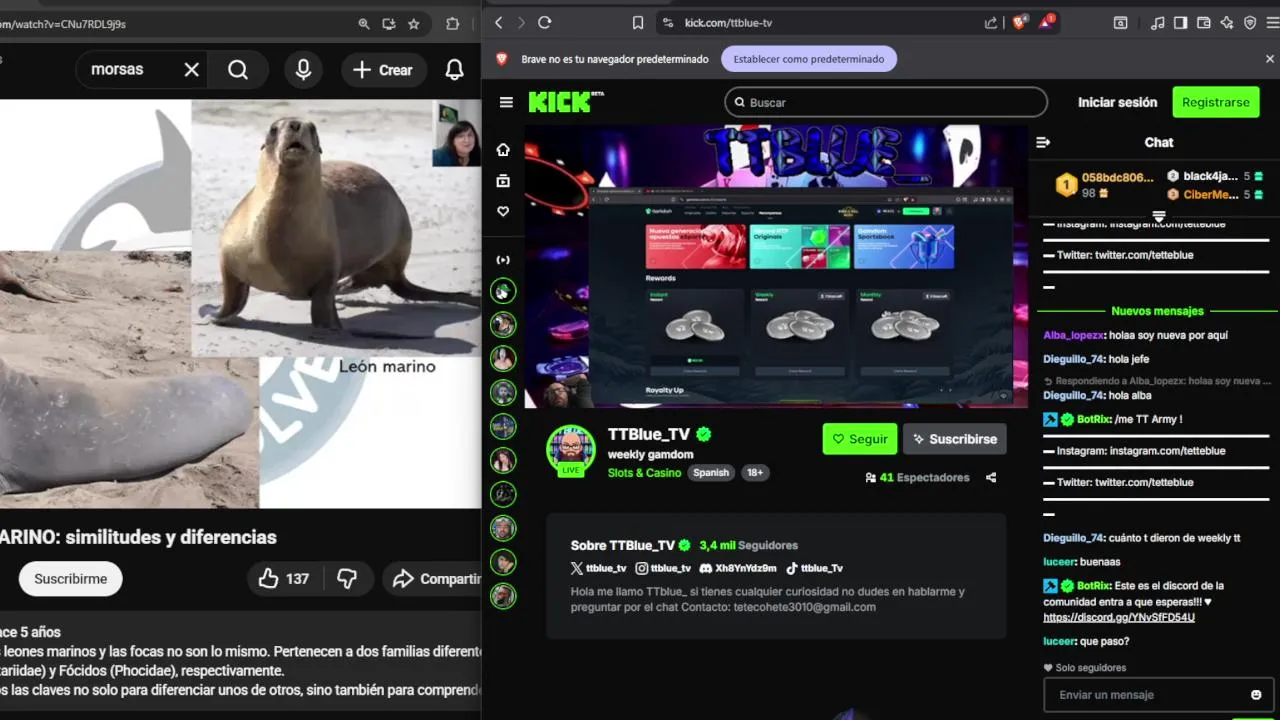Open Brave Wallet icon
The width and height of the screenshot is (1280, 720).
[x=1203, y=23]
